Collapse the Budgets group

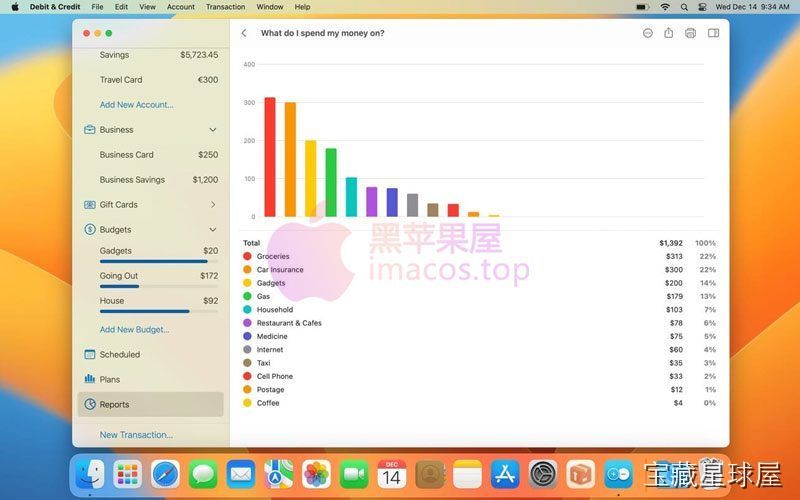[x=213, y=230]
